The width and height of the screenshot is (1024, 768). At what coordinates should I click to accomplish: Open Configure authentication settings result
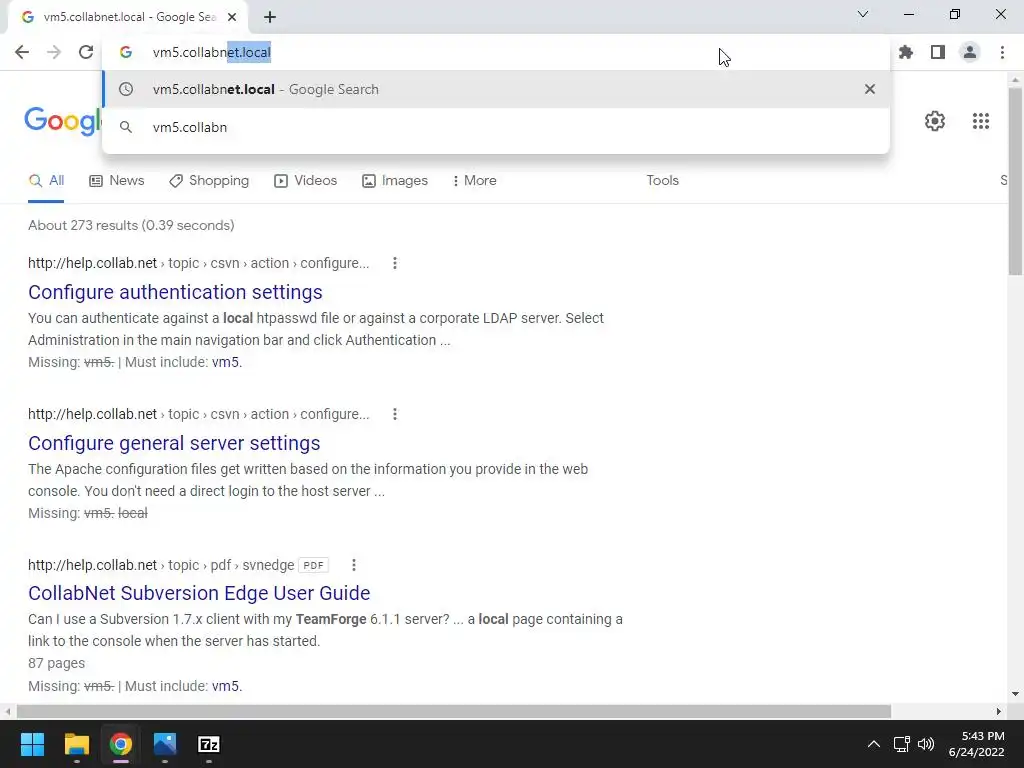pos(175,292)
